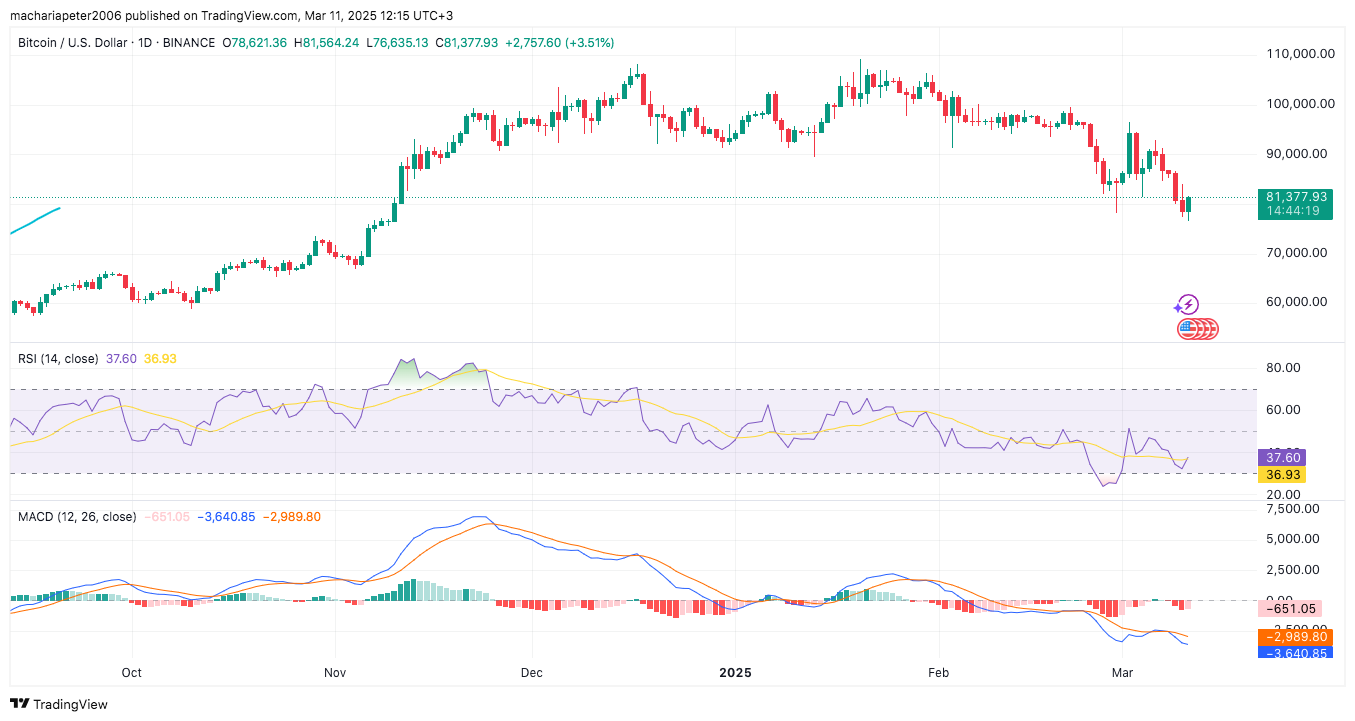Click the open value O78,621.36

click(x=254, y=43)
